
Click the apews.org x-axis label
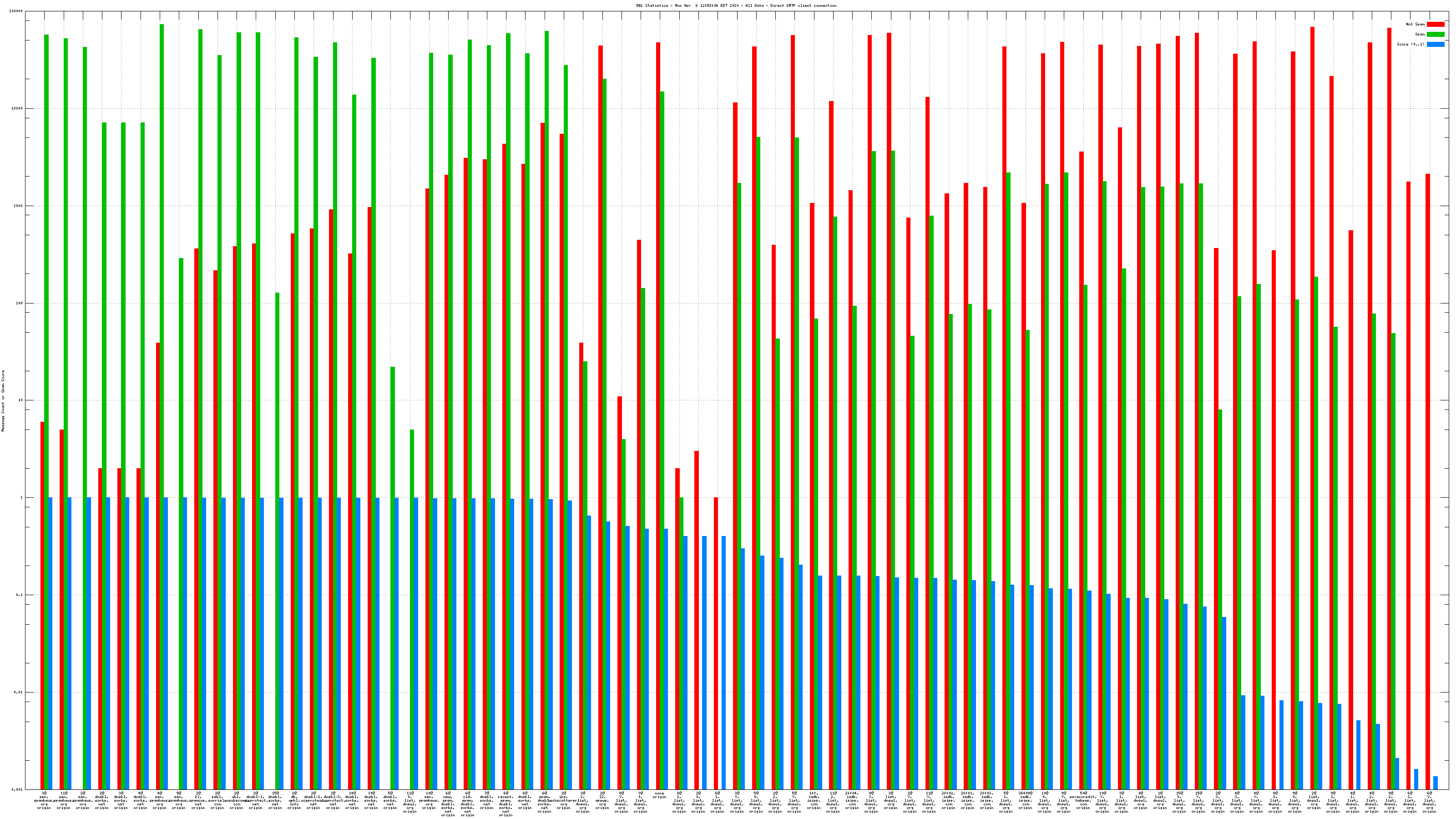tap(602, 800)
